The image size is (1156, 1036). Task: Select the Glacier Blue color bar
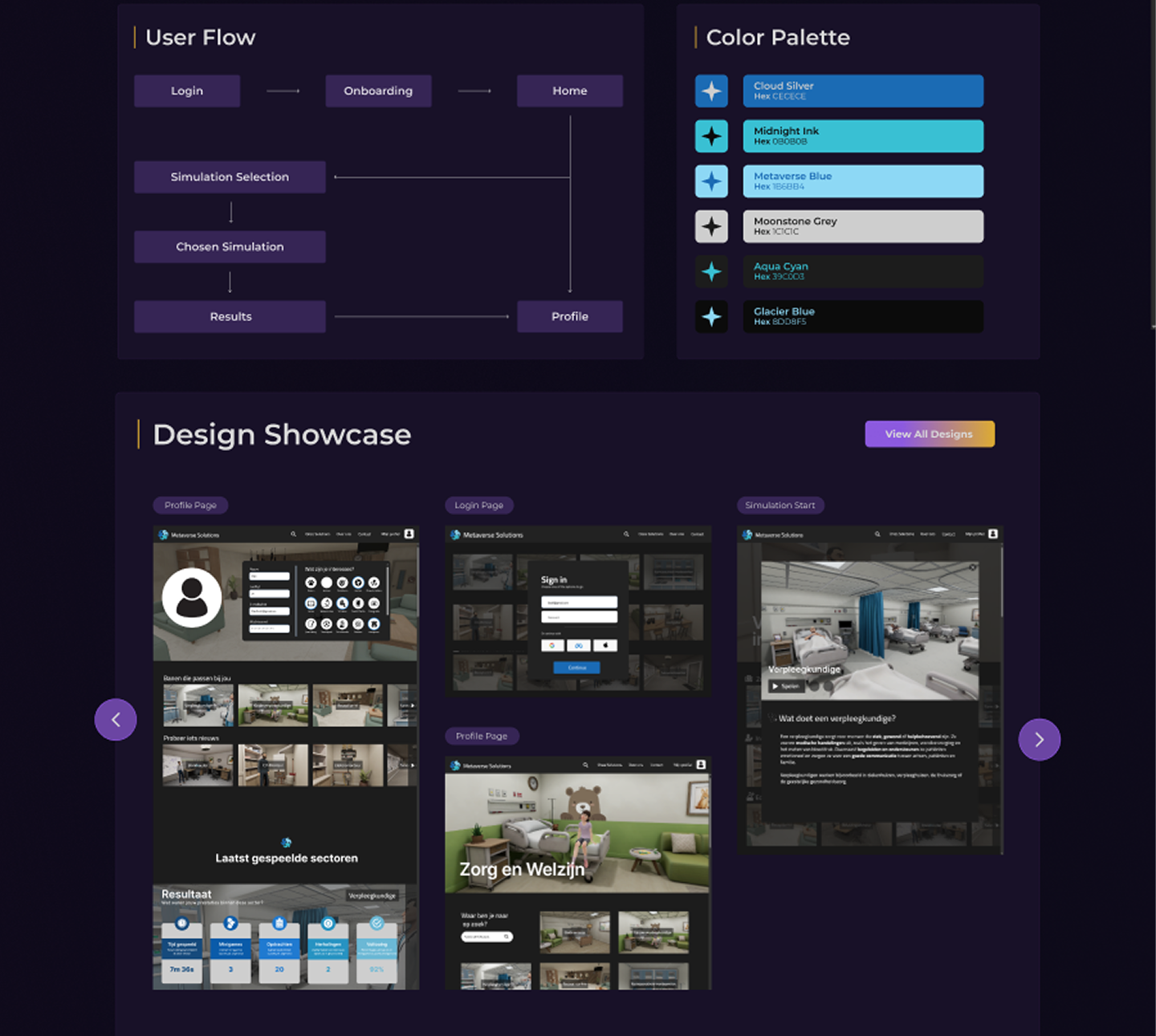coord(863,317)
